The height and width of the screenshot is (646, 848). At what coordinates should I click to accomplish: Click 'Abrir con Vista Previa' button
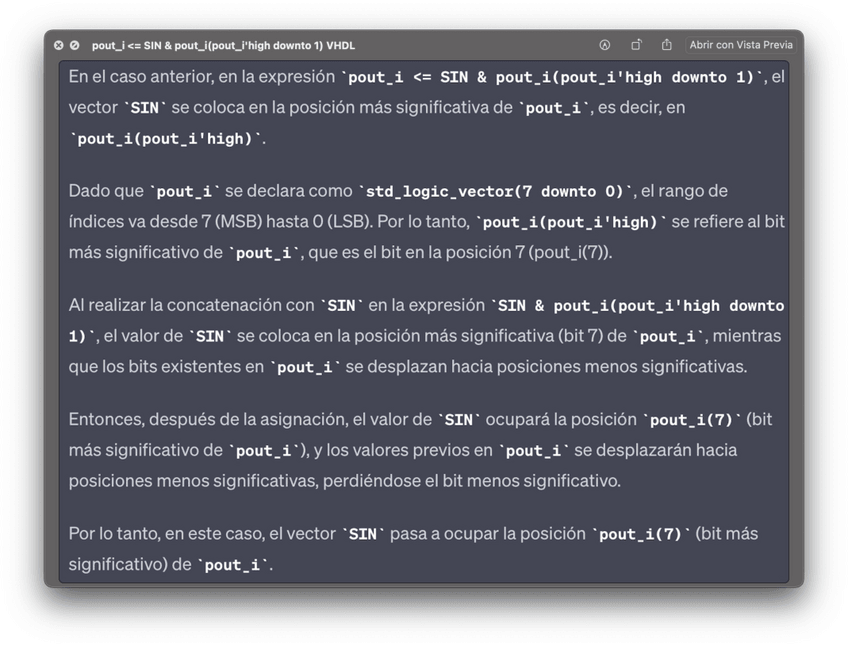740,45
